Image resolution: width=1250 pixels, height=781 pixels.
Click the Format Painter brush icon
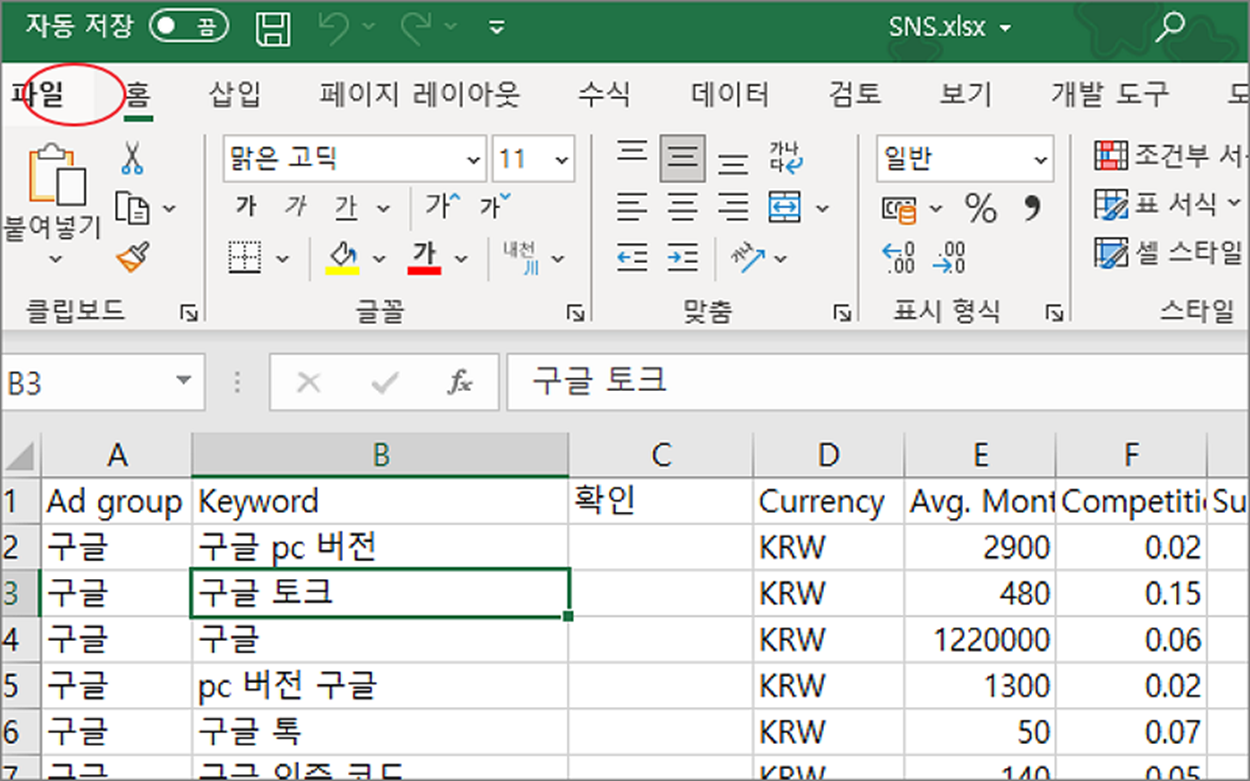pyautogui.click(x=133, y=257)
